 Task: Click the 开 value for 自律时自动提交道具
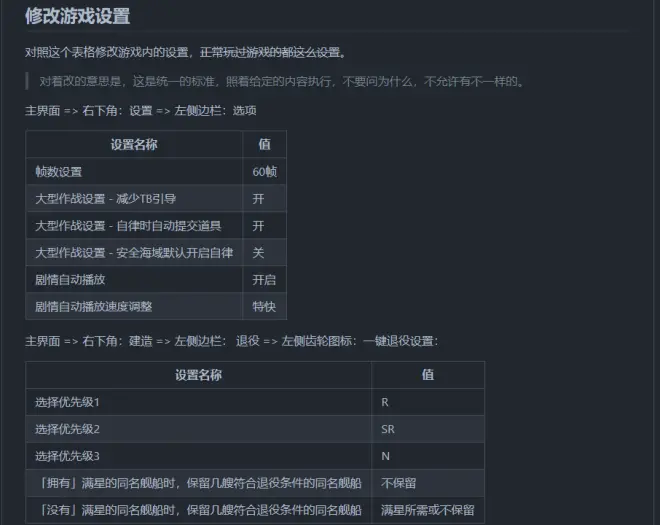[264, 226]
